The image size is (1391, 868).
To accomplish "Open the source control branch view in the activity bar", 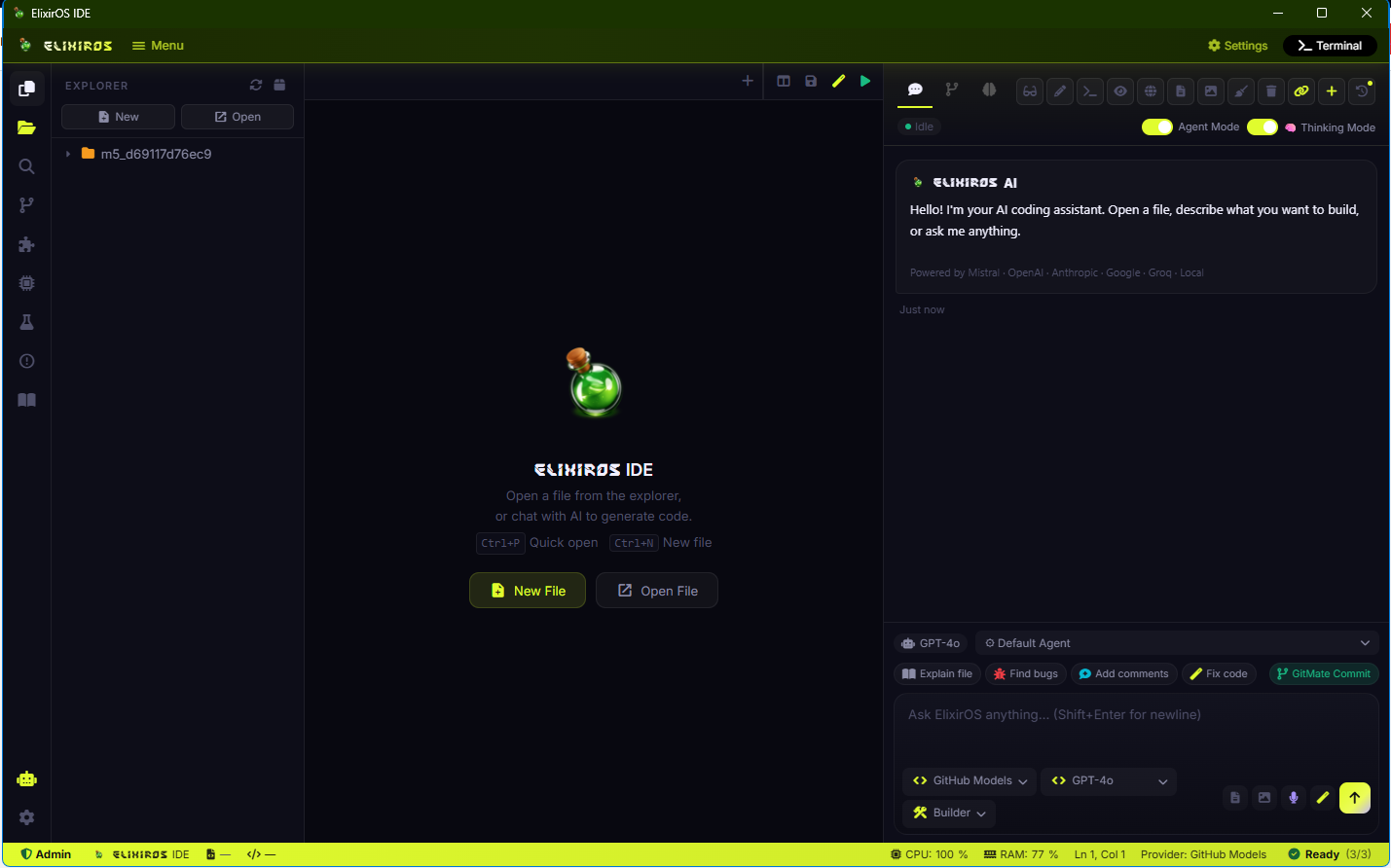I will point(26,205).
